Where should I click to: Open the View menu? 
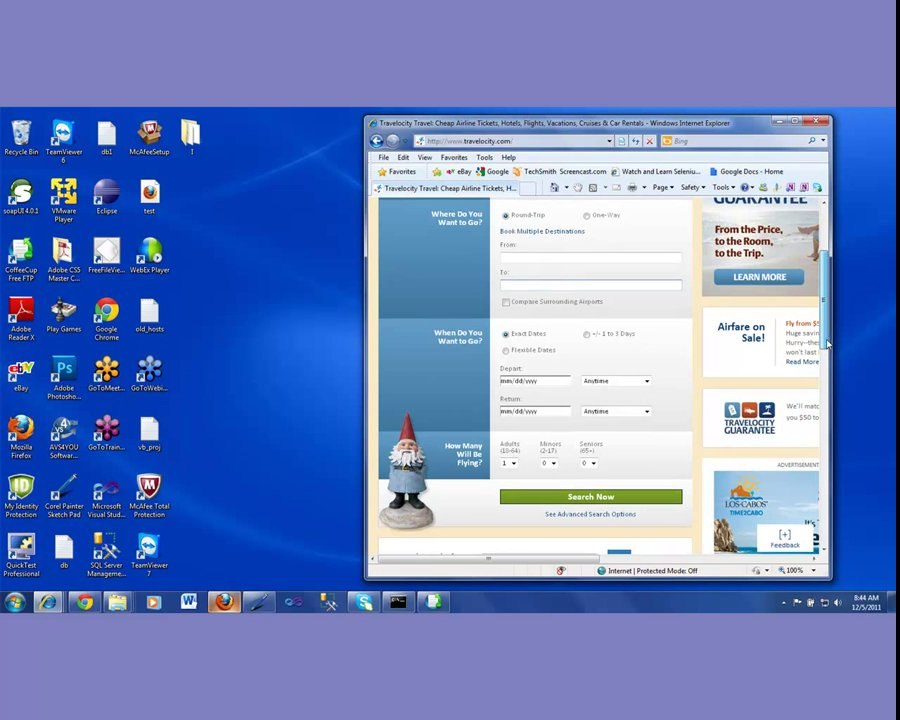(x=425, y=157)
